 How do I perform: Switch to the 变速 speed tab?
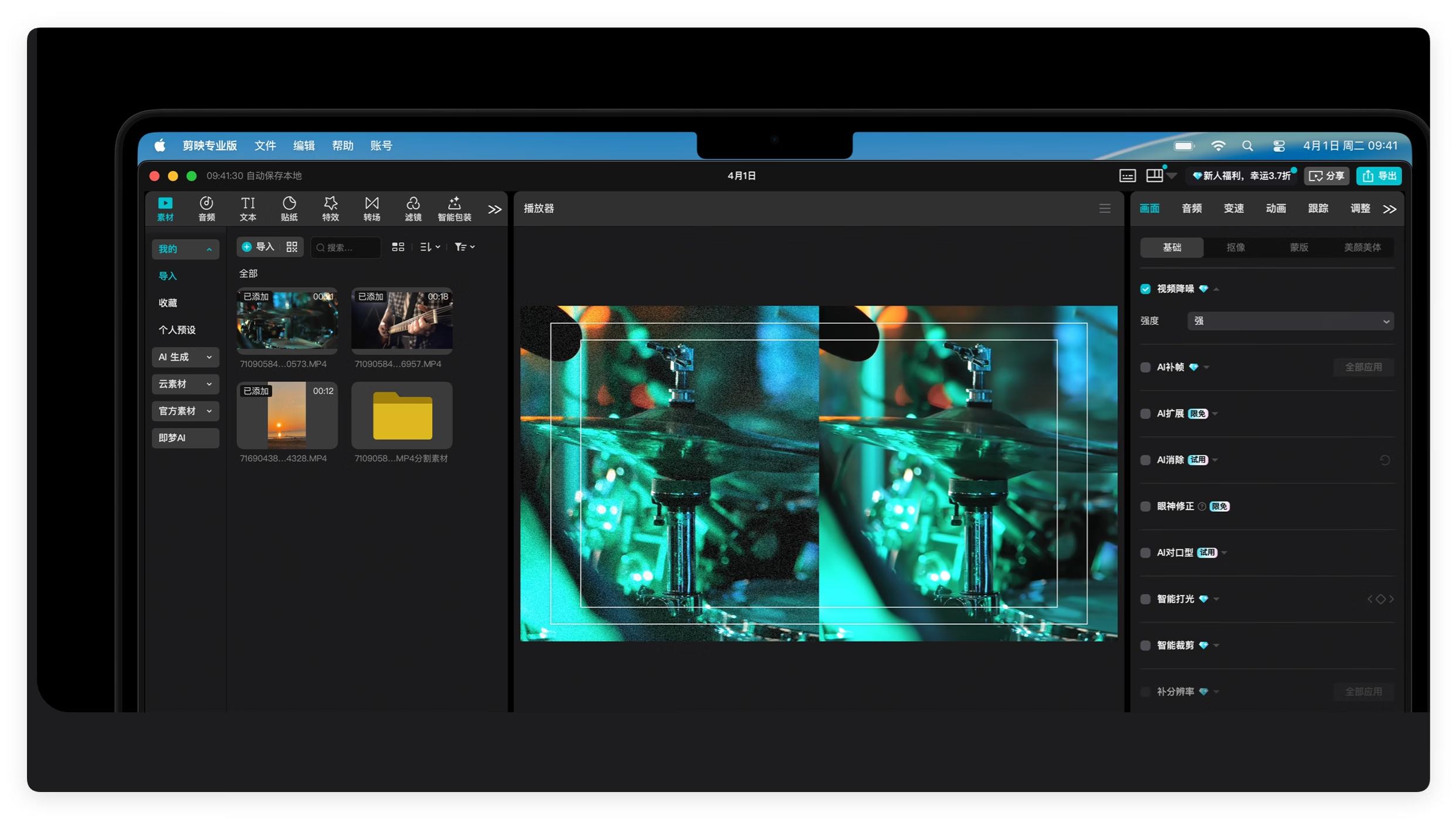(x=1234, y=209)
